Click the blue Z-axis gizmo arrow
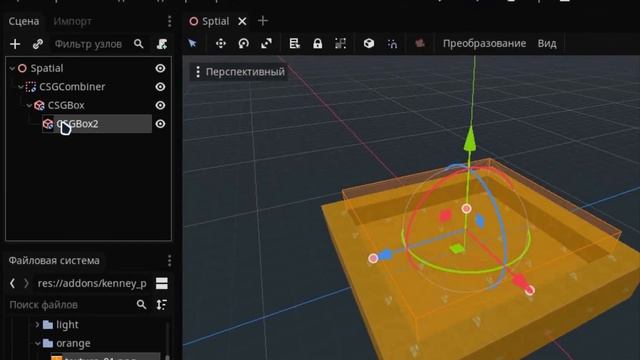The width and height of the screenshot is (640, 360). point(385,256)
